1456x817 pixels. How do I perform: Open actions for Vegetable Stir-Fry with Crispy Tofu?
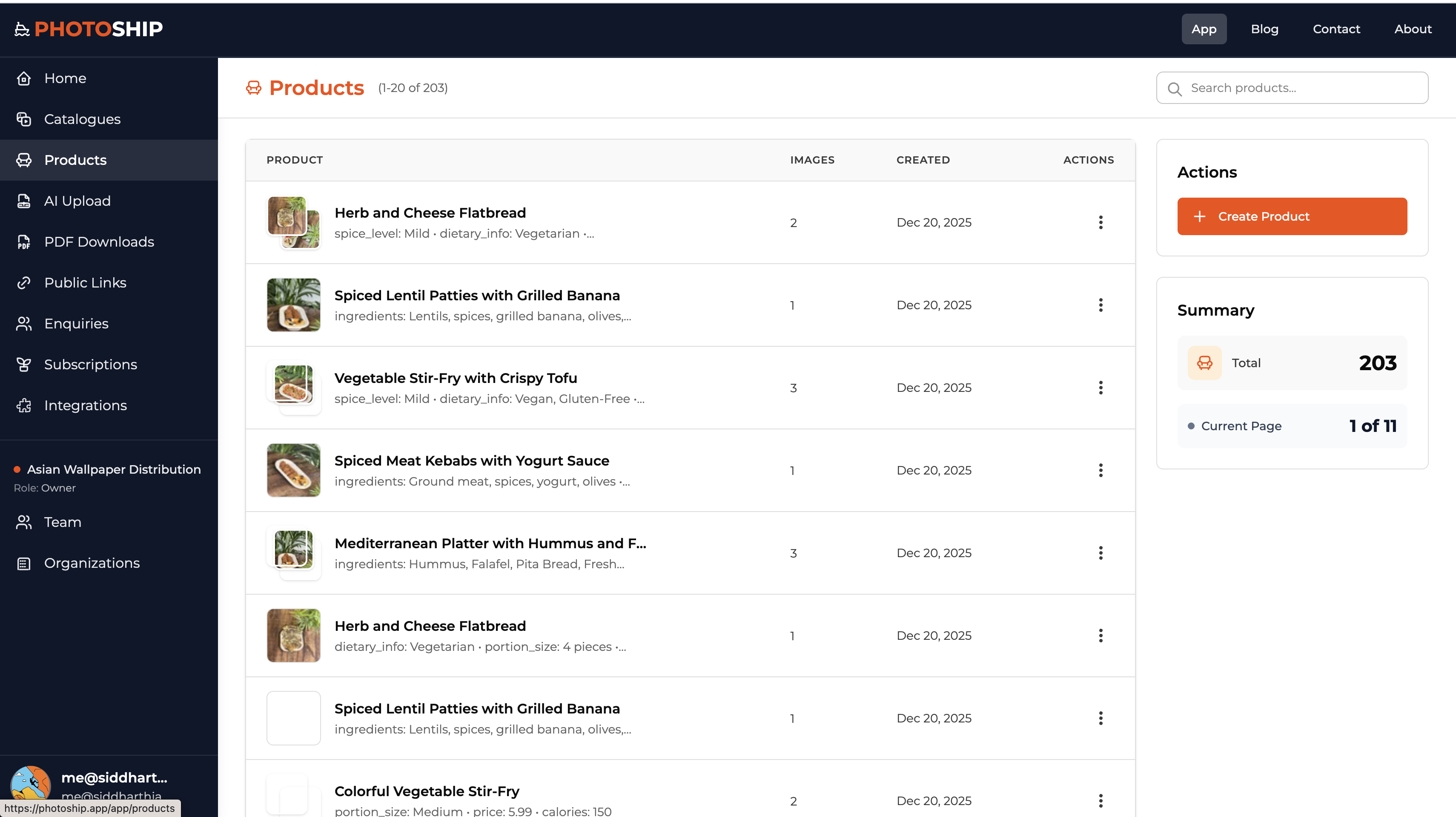pos(1101,388)
